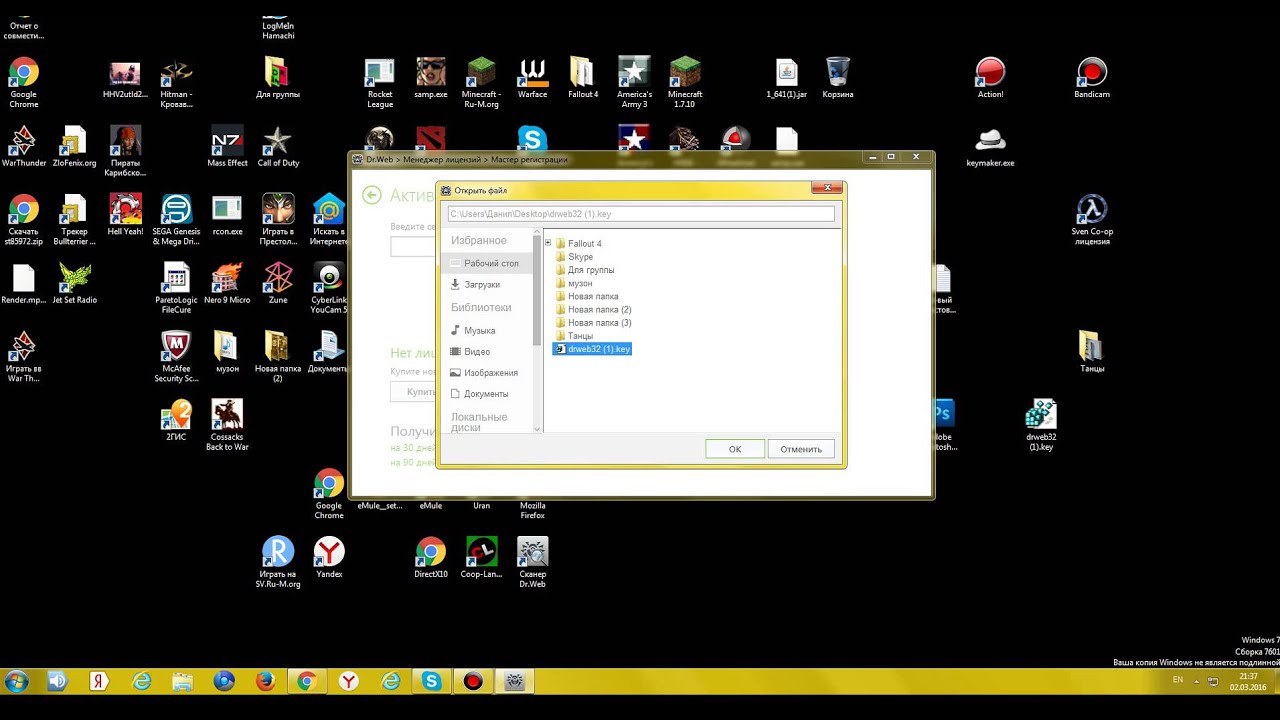The height and width of the screenshot is (720, 1280).
Task: Open Skype from the taskbar
Action: click(431, 681)
